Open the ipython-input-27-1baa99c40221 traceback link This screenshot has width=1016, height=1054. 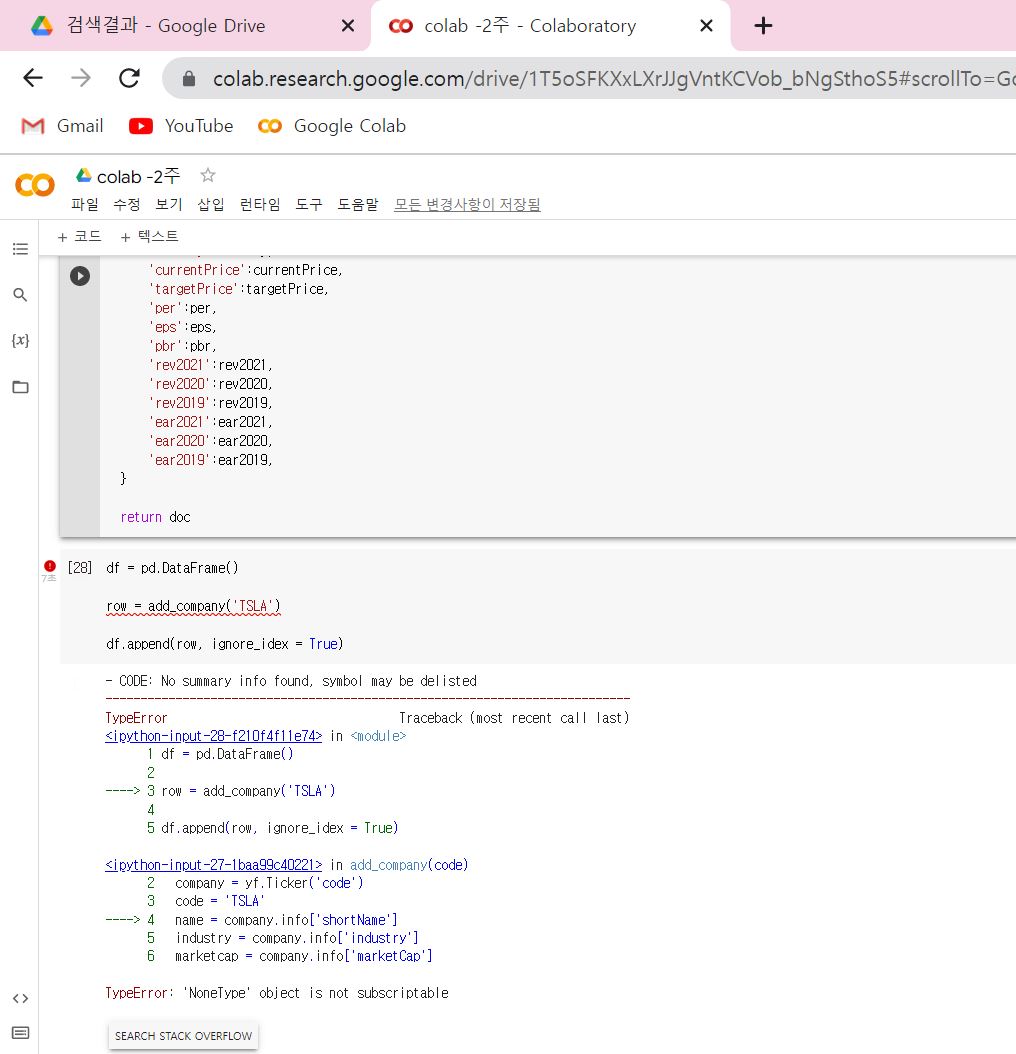[214, 865]
